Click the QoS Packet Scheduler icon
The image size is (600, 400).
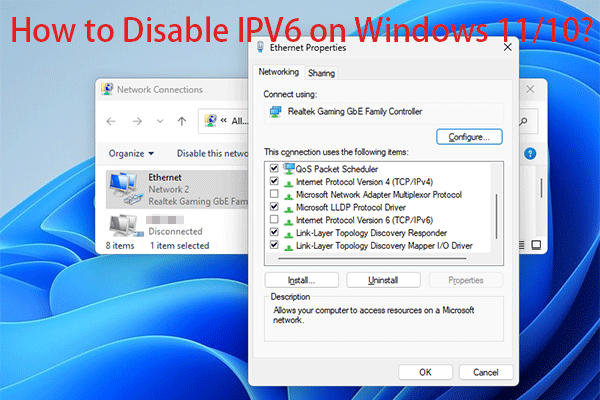289,168
